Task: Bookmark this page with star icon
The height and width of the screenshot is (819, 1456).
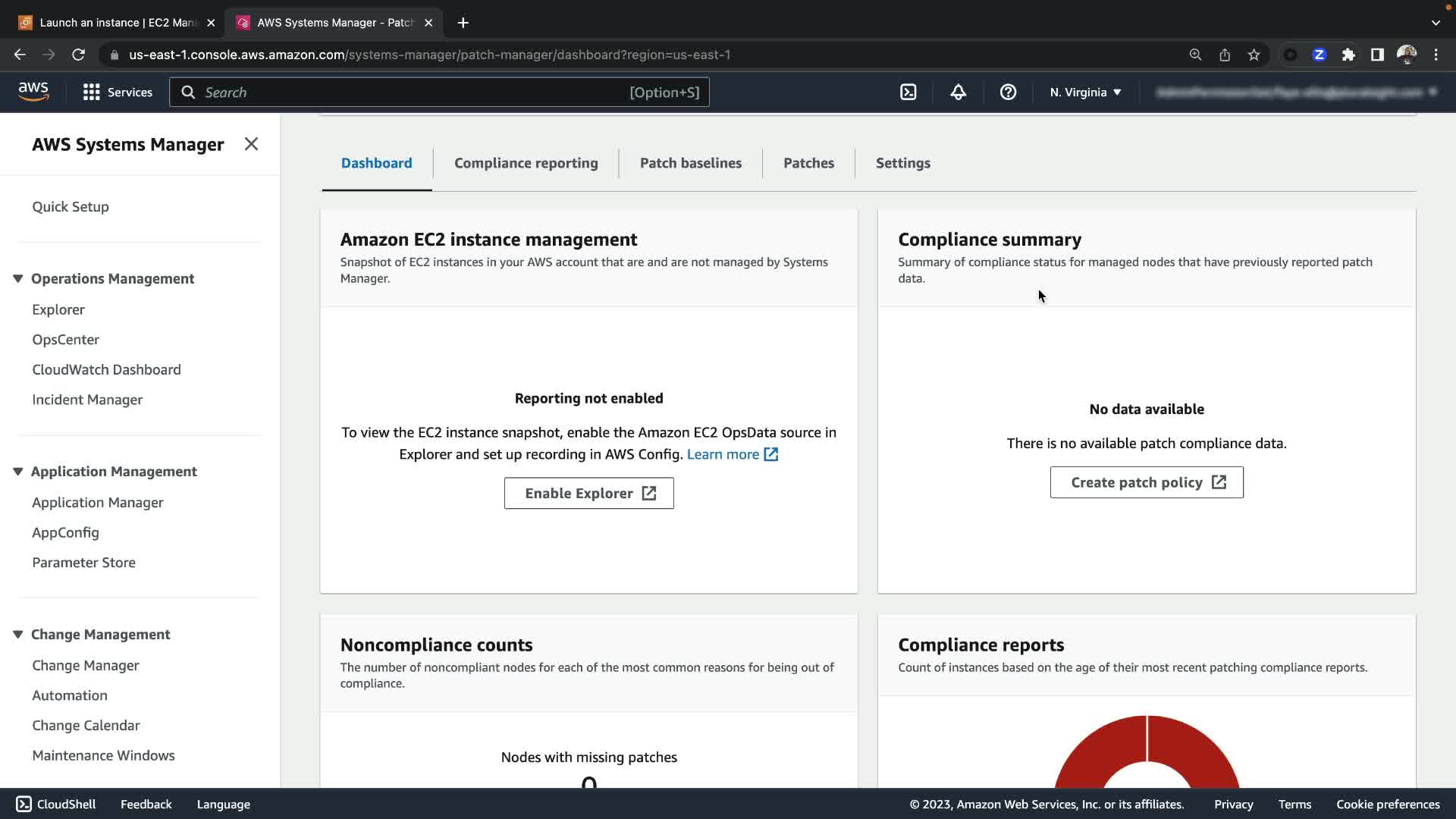Action: pyautogui.click(x=1254, y=55)
